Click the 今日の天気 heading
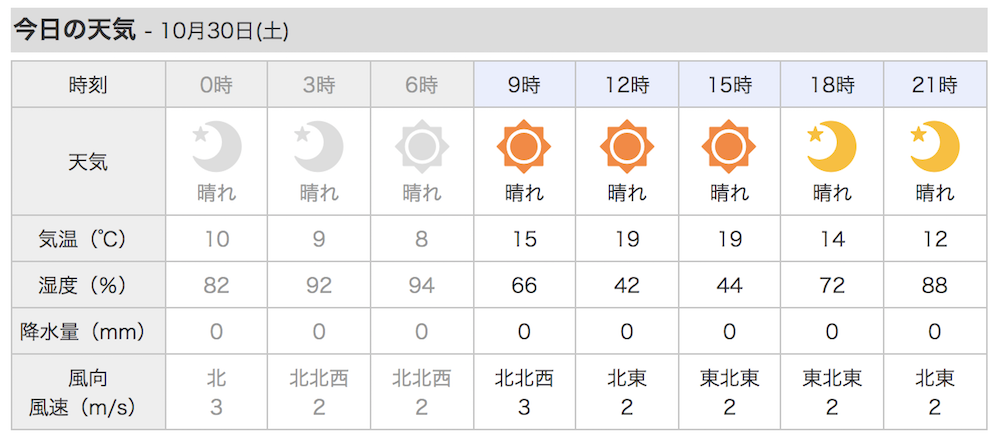Image resolution: width=1000 pixels, height=438 pixels. [75, 31]
